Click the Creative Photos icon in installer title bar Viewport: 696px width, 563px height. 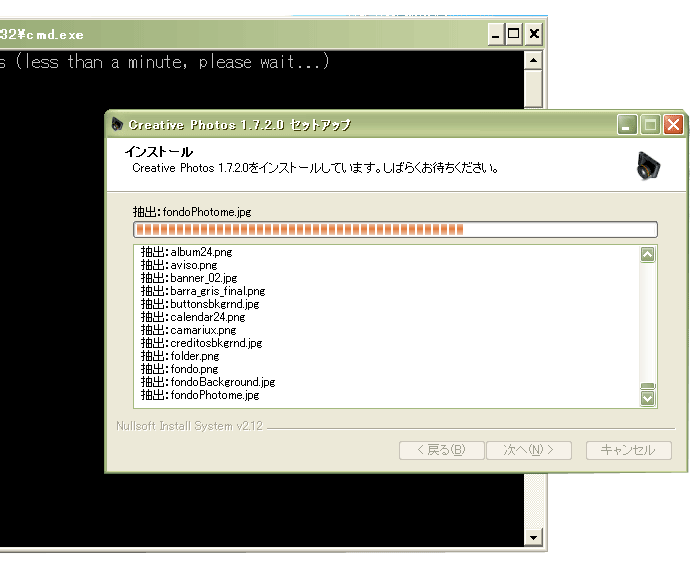point(117,124)
